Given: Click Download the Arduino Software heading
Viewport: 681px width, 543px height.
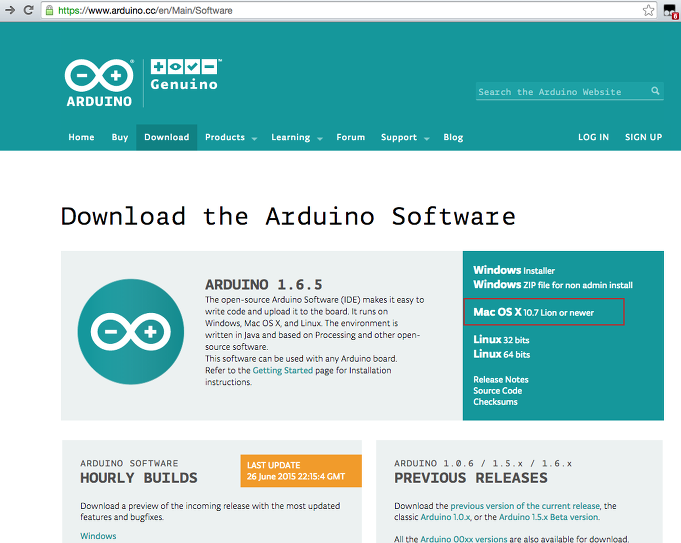Looking at the screenshot, I should coord(288,216).
